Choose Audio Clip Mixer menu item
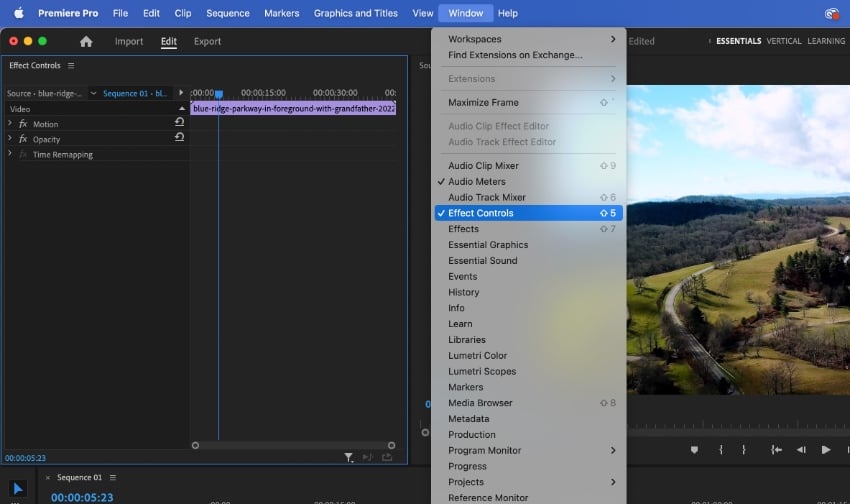 tap(529, 166)
